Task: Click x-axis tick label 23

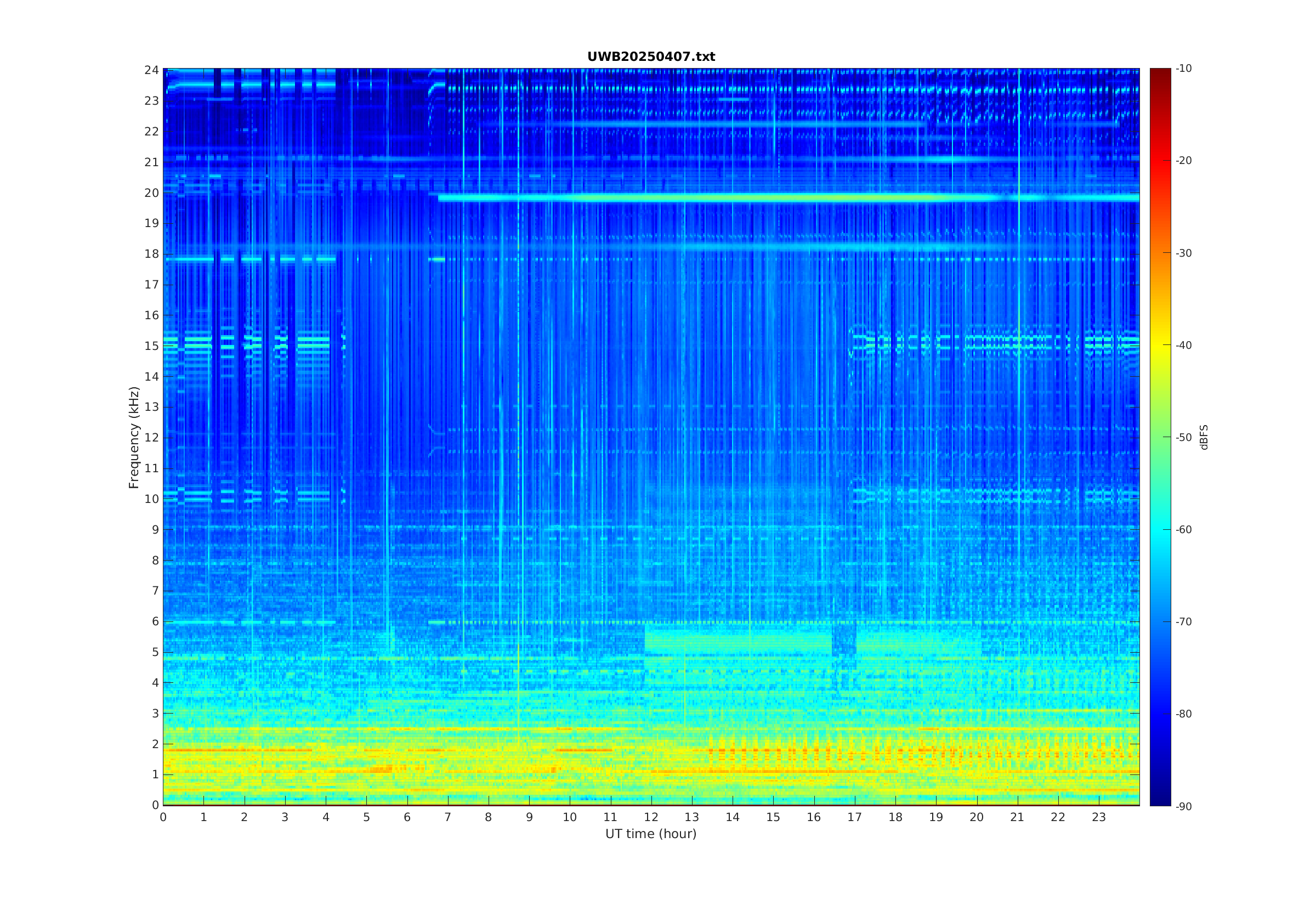Action: (1099, 817)
